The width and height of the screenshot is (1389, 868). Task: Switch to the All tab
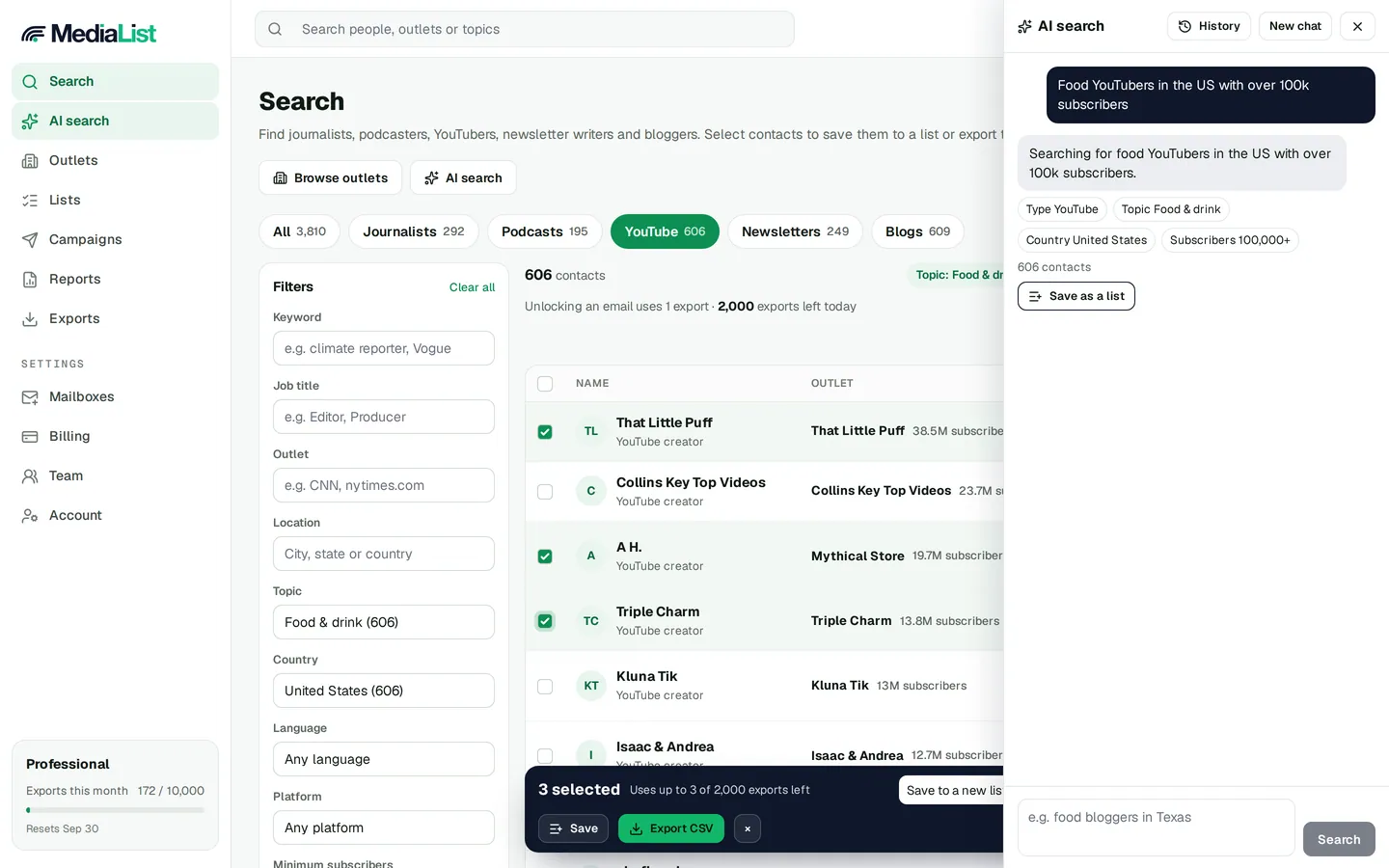(x=299, y=231)
